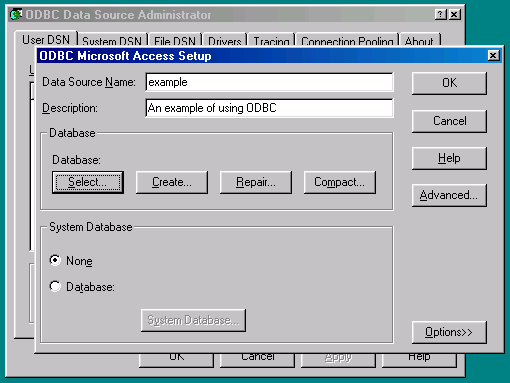Image resolution: width=510 pixels, height=383 pixels.
Task: Click the Data Source Name text field
Action: point(269,82)
